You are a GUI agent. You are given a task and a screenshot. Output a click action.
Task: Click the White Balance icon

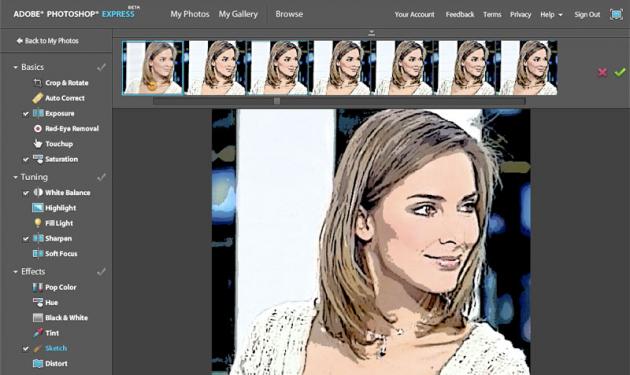point(38,193)
